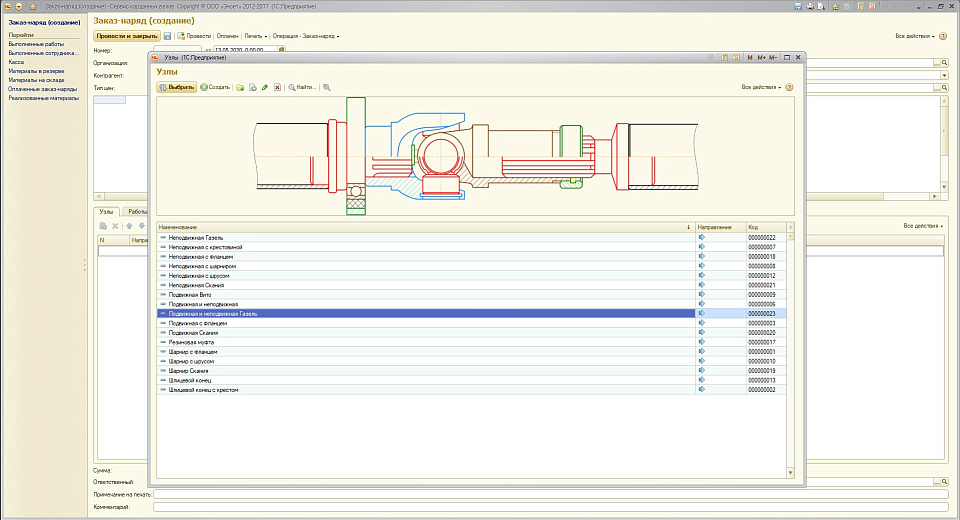Click the calculator M+ button in dialog title
The width and height of the screenshot is (960, 520).
[762, 57]
